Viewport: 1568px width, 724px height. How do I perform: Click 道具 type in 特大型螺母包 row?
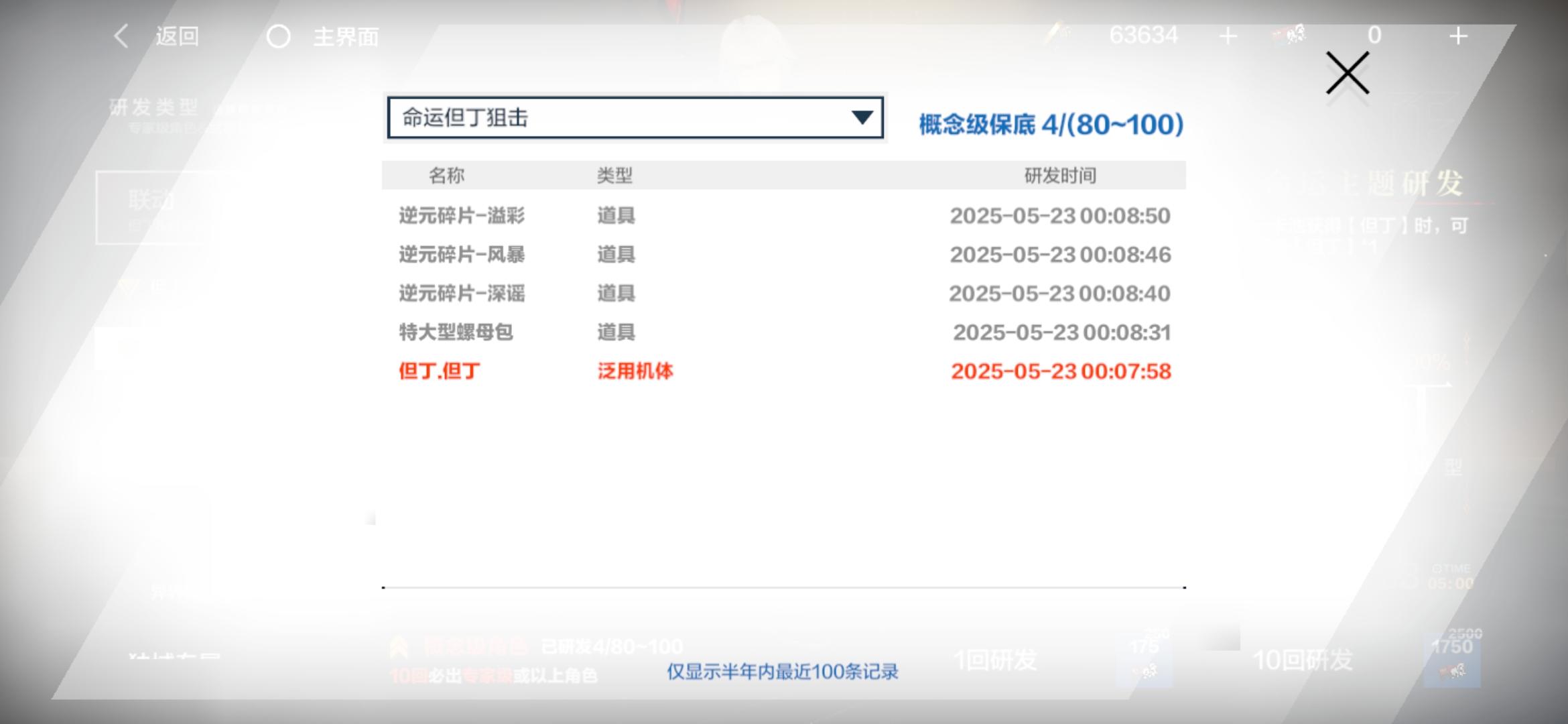pyautogui.click(x=616, y=333)
